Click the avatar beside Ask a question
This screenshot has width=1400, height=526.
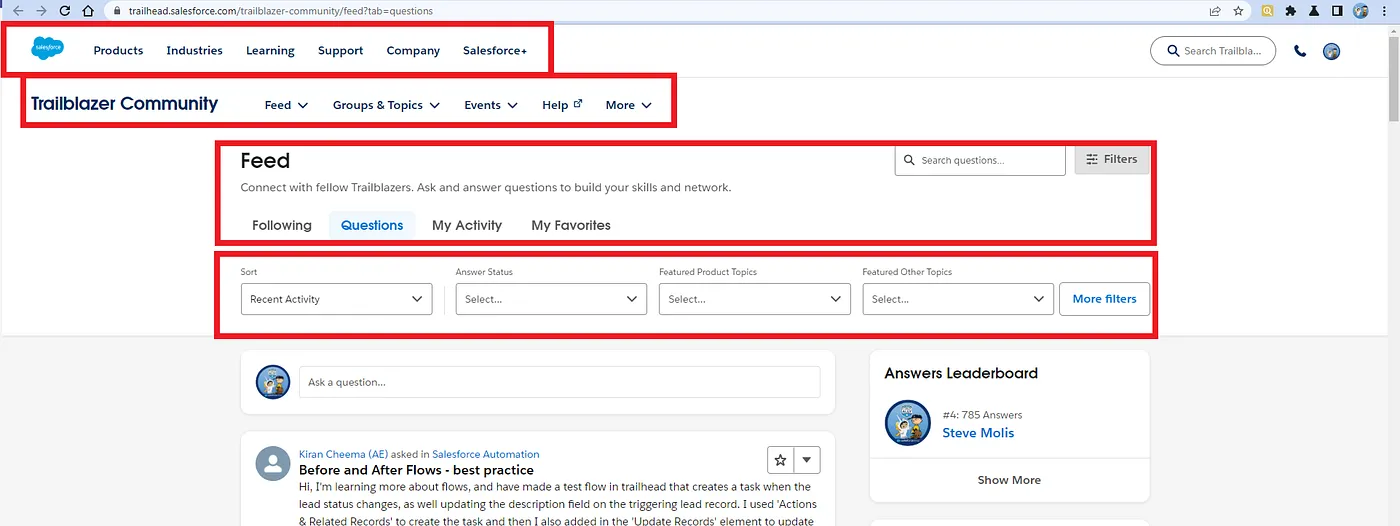(273, 382)
